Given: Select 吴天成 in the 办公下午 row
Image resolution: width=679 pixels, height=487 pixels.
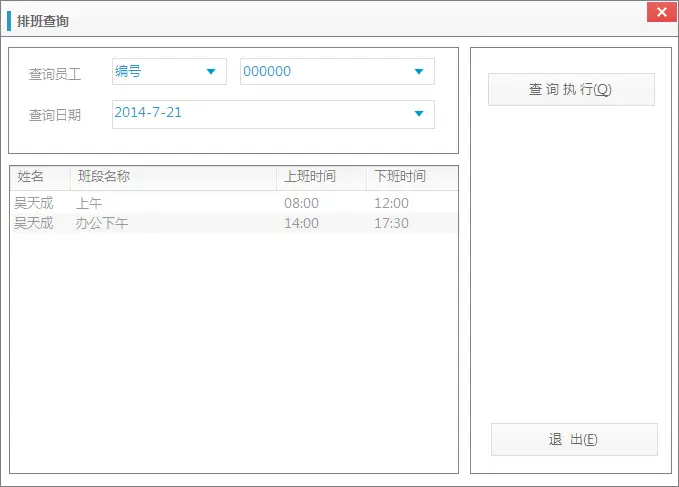Looking at the screenshot, I should click(34, 223).
